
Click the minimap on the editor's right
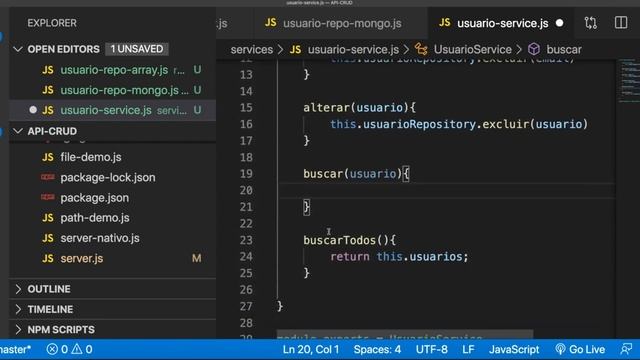[x=629, y=81]
